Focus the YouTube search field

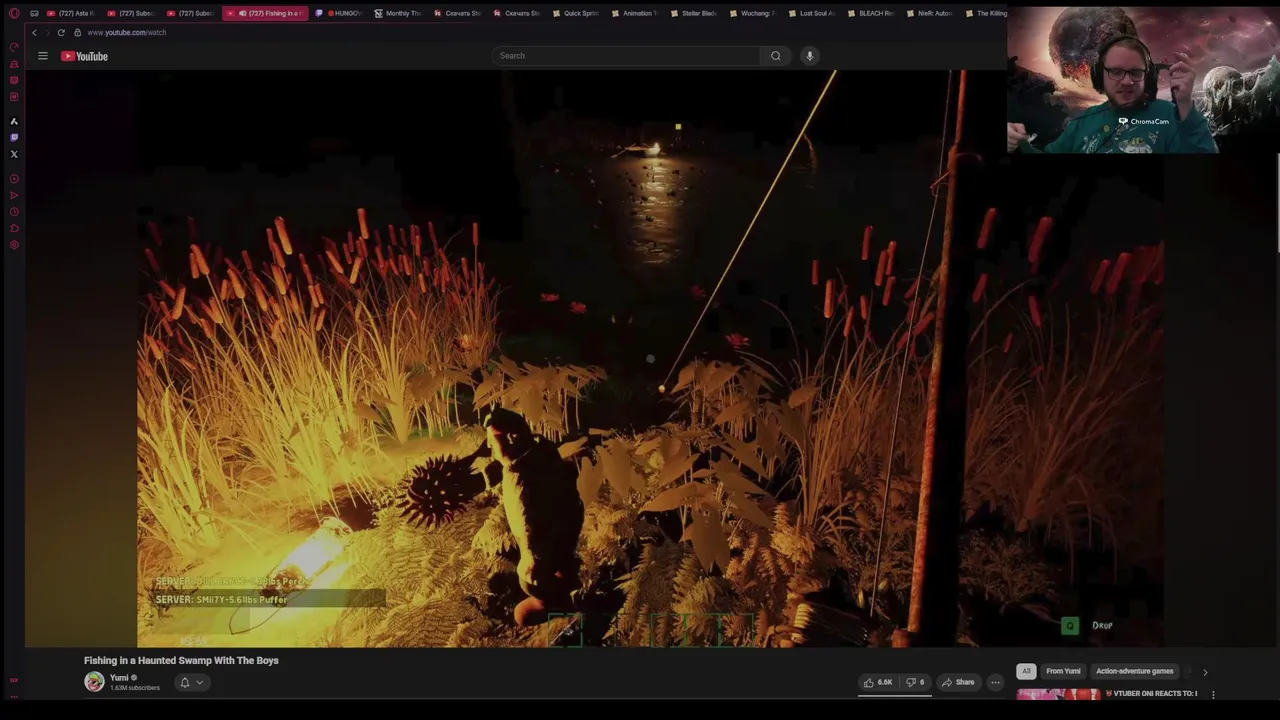[625, 56]
